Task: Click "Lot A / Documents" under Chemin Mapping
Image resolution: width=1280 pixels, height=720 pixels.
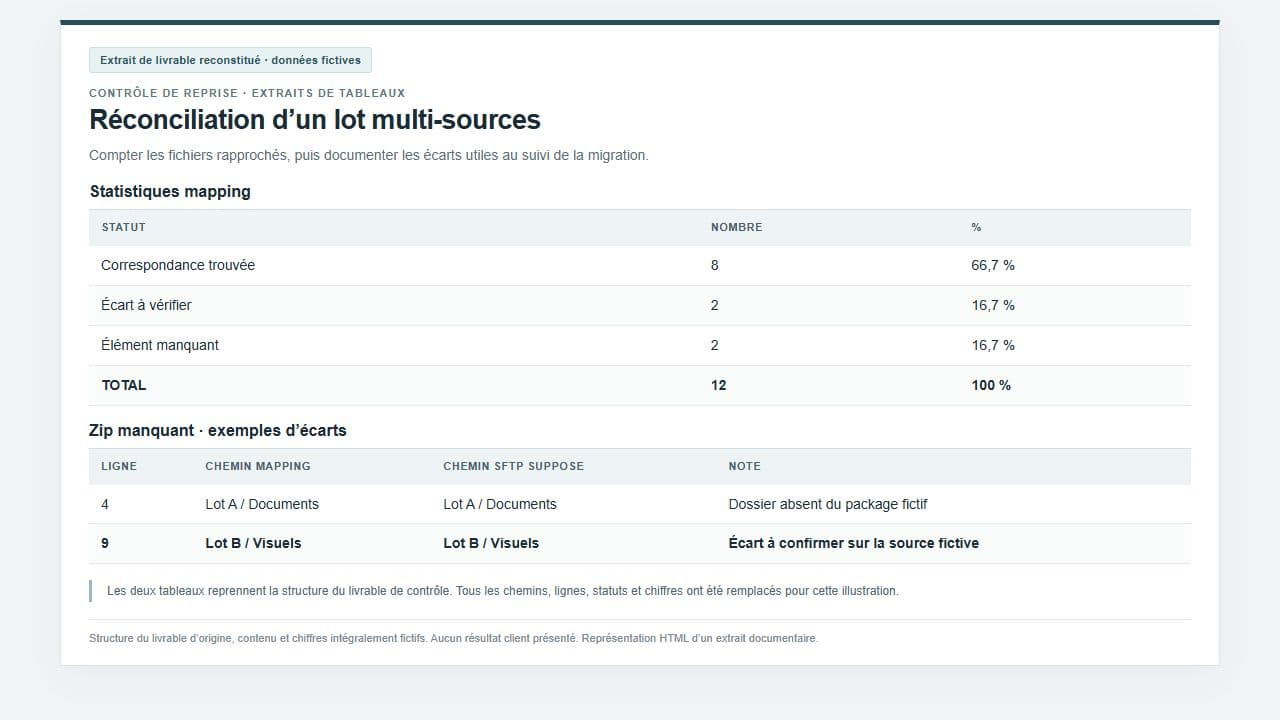Action: tap(262, 504)
